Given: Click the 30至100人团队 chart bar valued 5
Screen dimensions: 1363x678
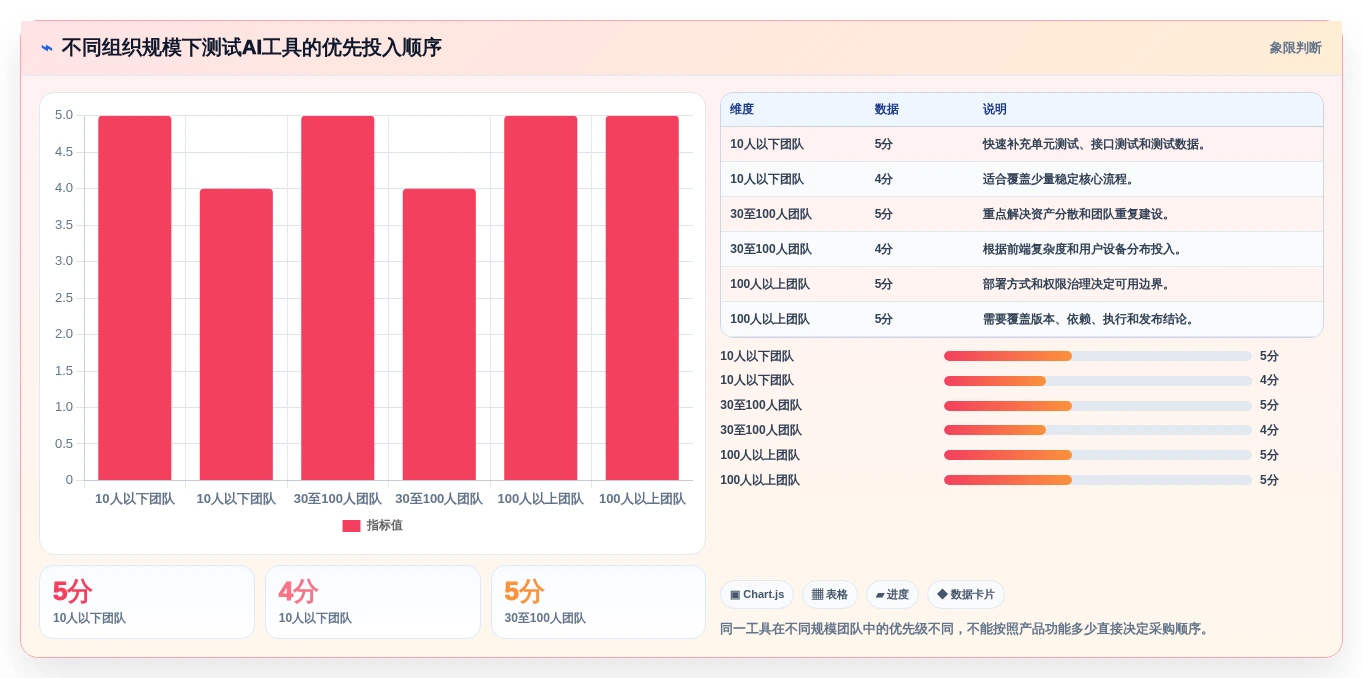Looking at the screenshot, I should 338,298.
